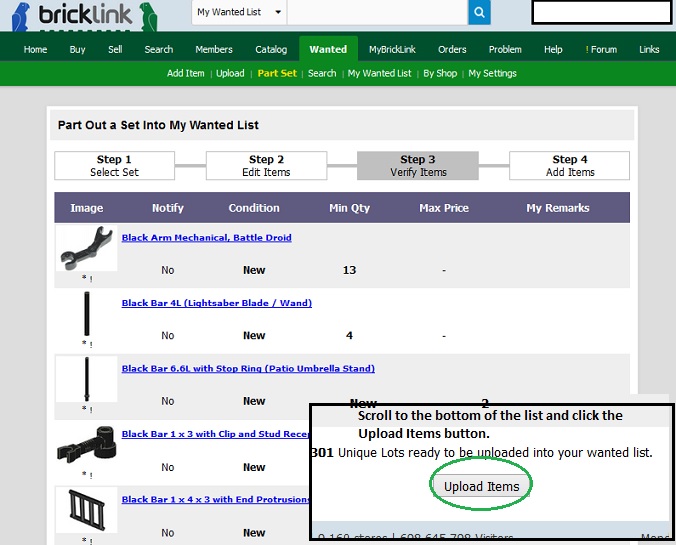Image resolution: width=676 pixels, height=545 pixels.
Task: Open Black Bar 4L Lightsaber Blade link
Action: [x=217, y=303]
